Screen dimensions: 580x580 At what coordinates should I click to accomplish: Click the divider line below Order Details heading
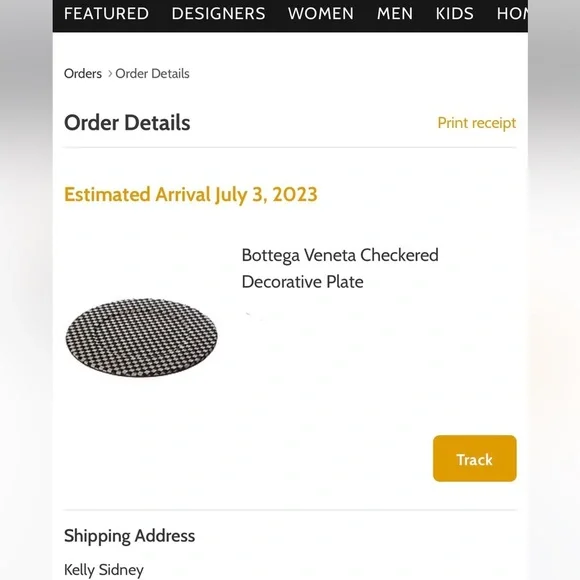[x=290, y=147]
